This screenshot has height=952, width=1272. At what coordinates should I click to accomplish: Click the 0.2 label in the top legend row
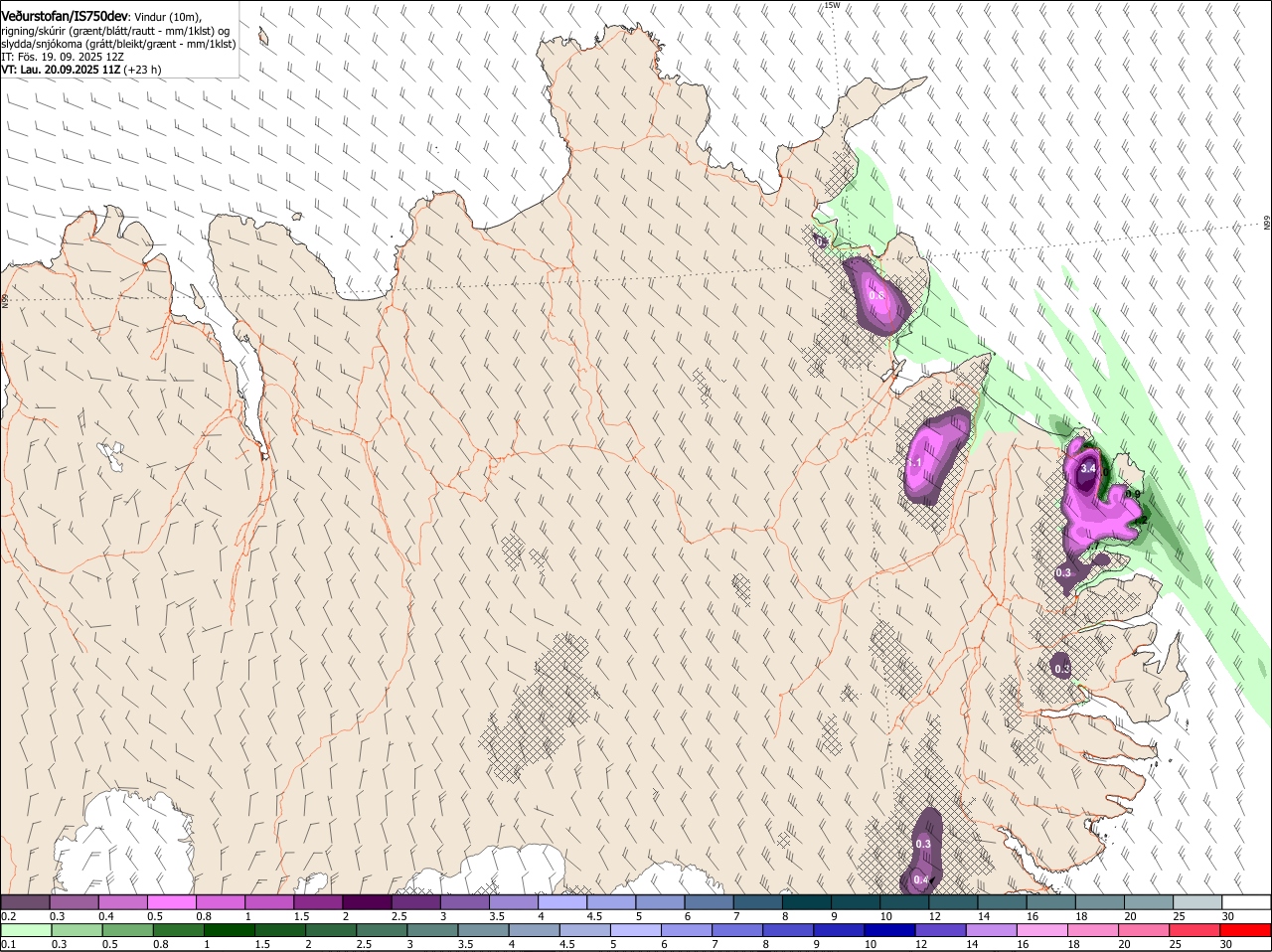(8, 916)
